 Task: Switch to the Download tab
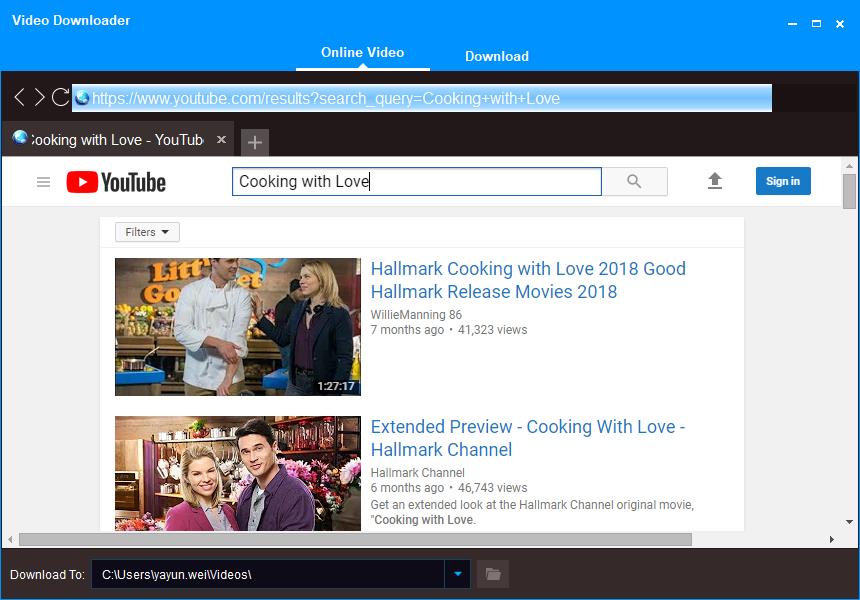coord(497,56)
